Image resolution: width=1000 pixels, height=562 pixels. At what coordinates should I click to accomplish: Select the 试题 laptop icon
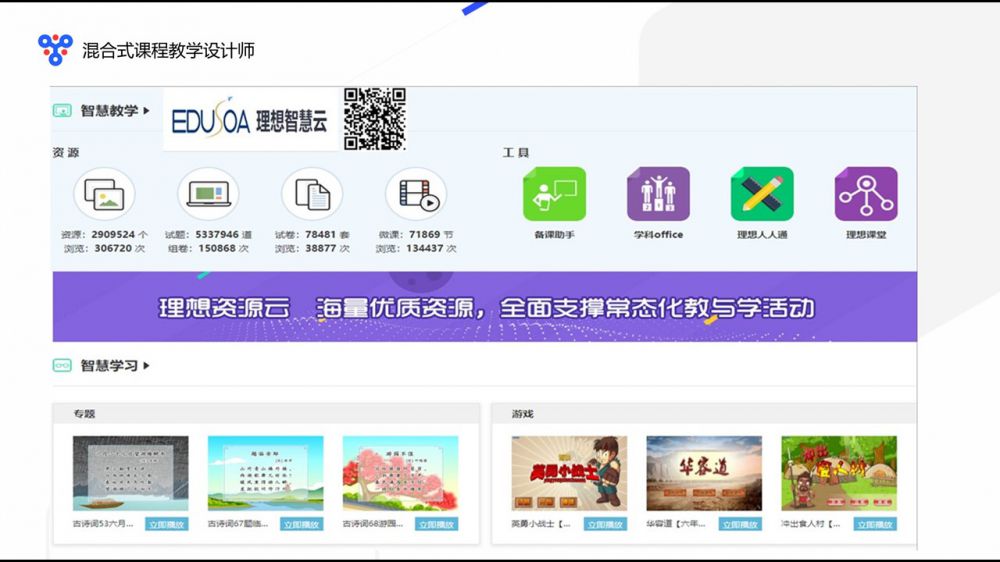click(x=208, y=194)
